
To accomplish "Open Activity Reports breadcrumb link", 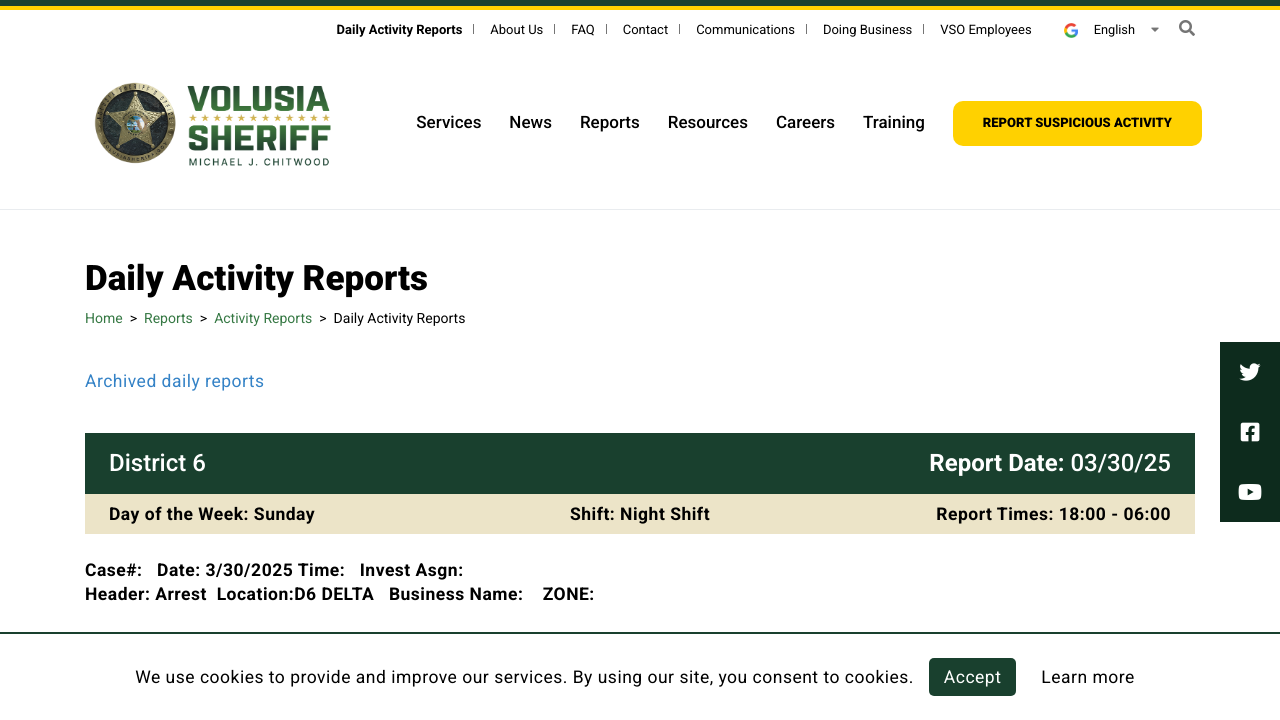I will pyautogui.click(x=262, y=318).
